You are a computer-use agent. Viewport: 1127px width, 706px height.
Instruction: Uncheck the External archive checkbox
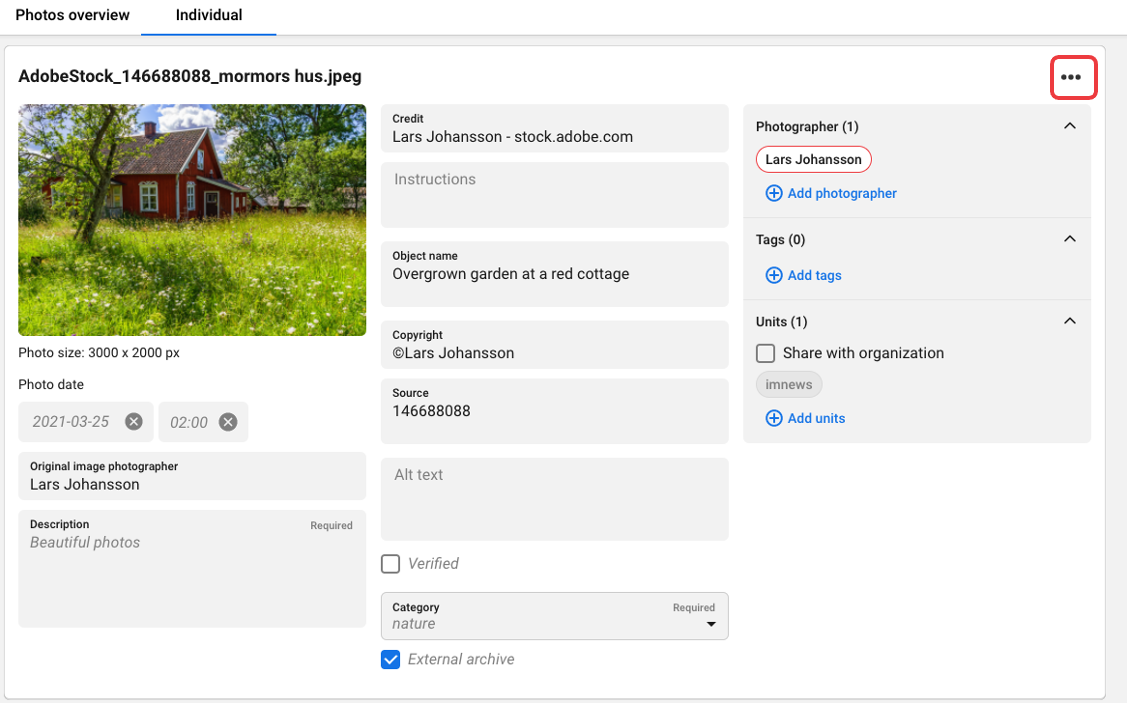click(x=391, y=660)
